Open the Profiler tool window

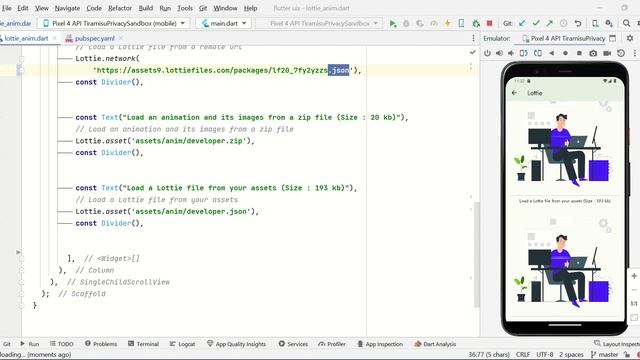pyautogui.click(x=331, y=344)
